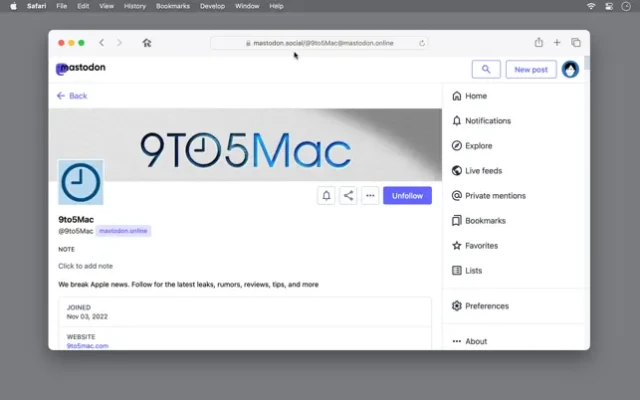This screenshot has height=400, width=640.
Task: Open the user account avatar menu
Action: (570, 69)
